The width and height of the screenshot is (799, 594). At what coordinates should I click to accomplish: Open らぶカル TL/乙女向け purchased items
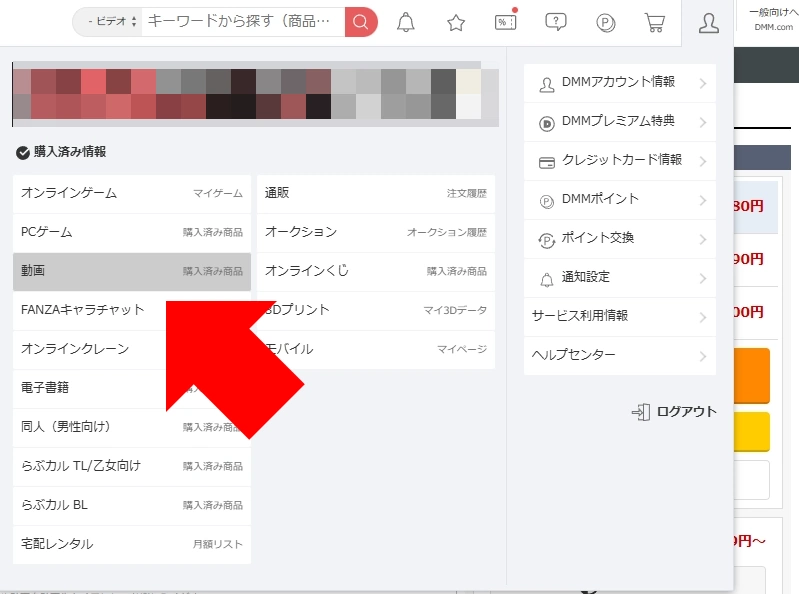tap(132, 466)
